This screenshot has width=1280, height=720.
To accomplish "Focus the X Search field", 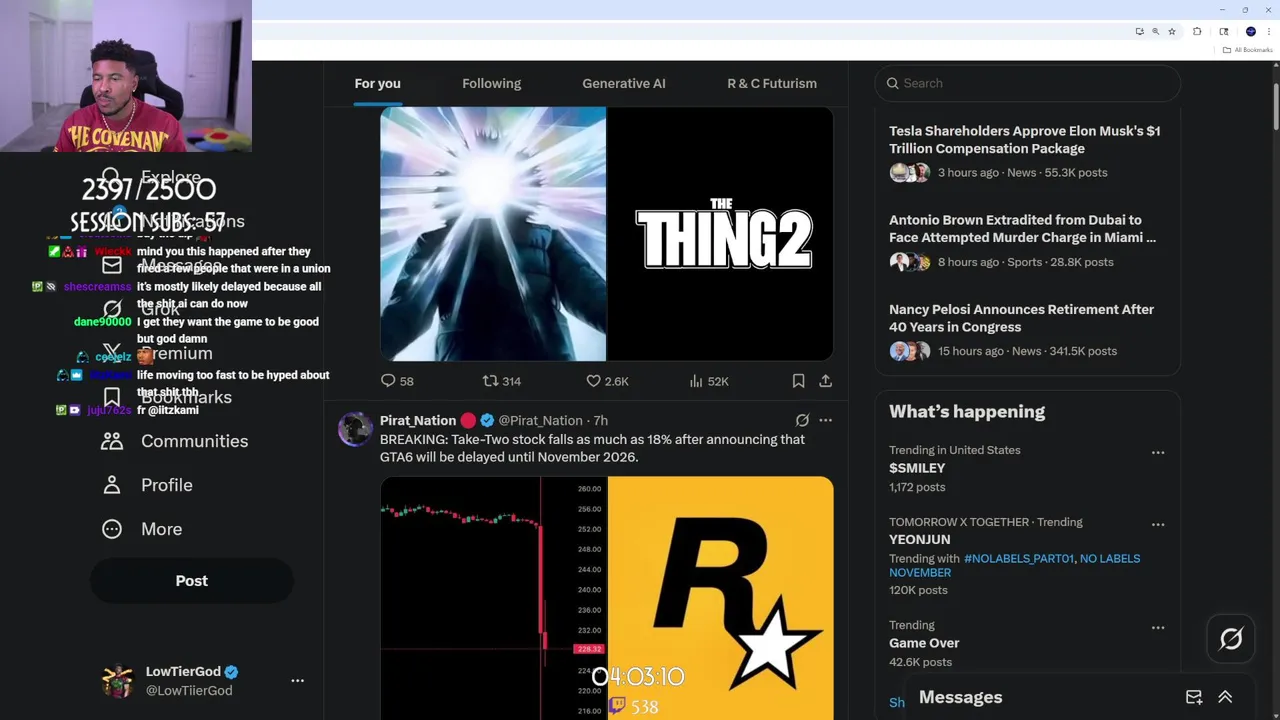I will click(1028, 83).
